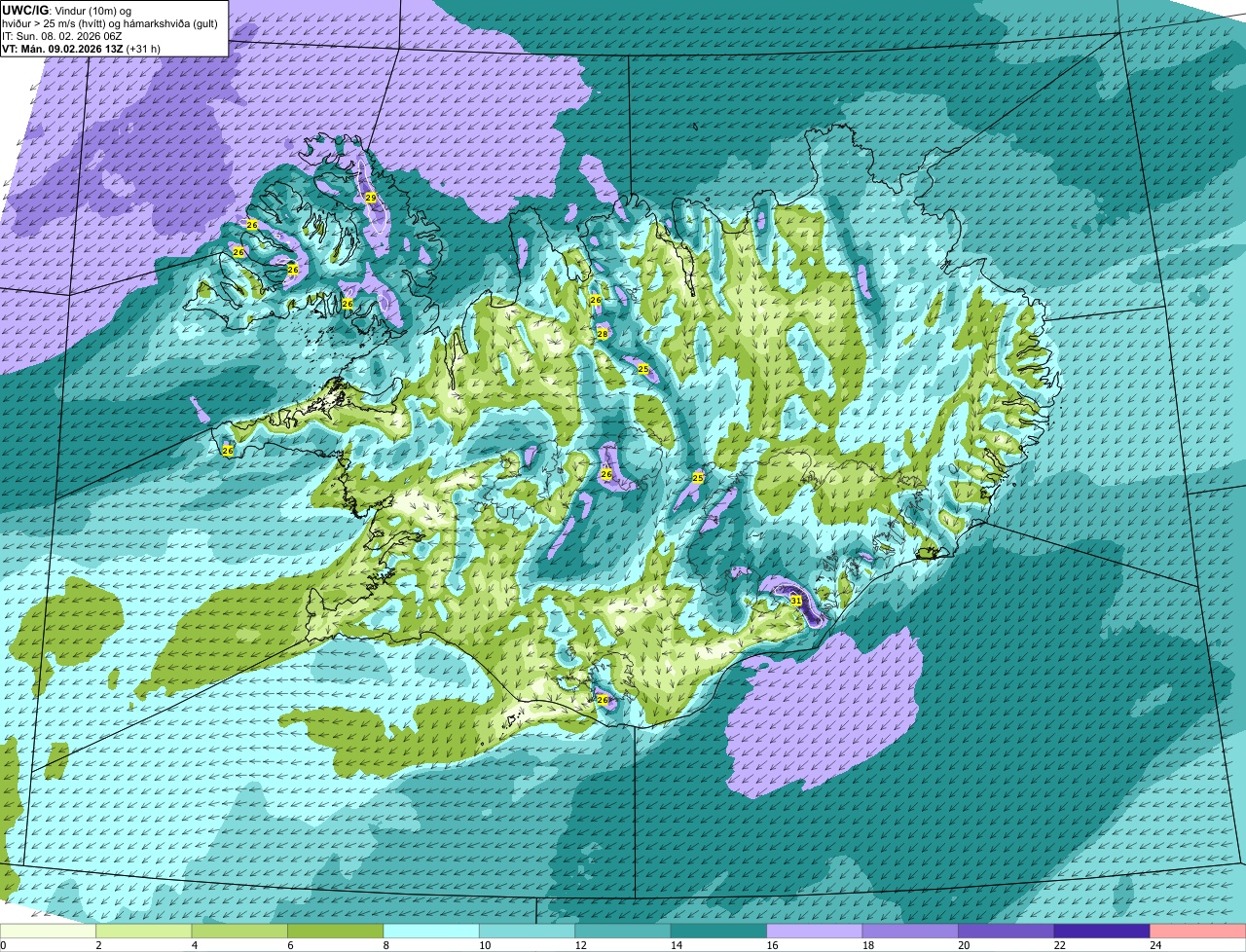Click the 22–24 m/s dark indigo legend swatch
The image size is (1246, 952).
(1103, 931)
